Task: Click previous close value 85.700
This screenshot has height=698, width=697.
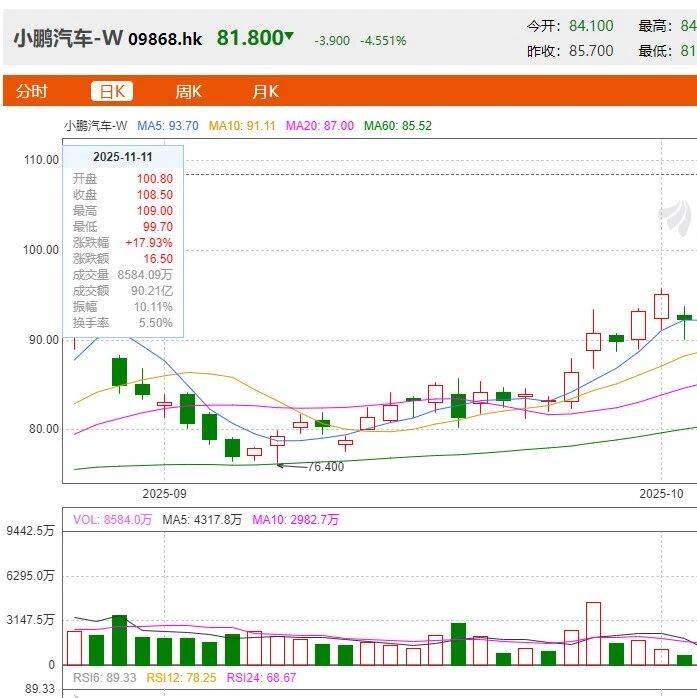Action: [x=591, y=51]
